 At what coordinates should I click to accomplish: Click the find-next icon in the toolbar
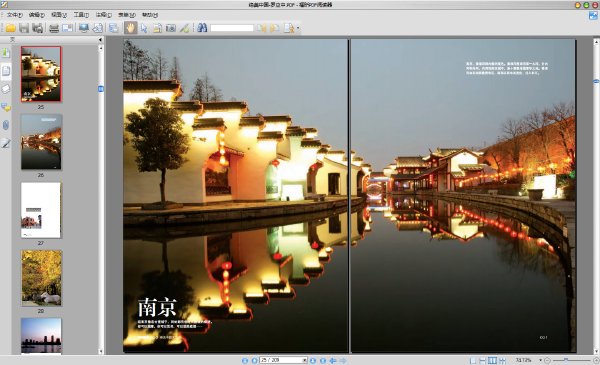(x=274, y=28)
